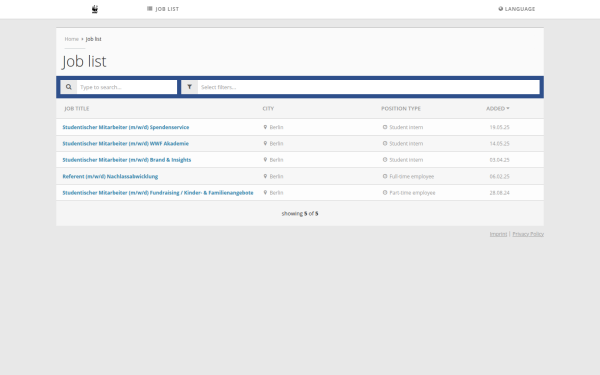The height and width of the screenshot is (375, 600).
Task: Open Fundraising / Kinder- & Familienangebote job
Action: 158,193
